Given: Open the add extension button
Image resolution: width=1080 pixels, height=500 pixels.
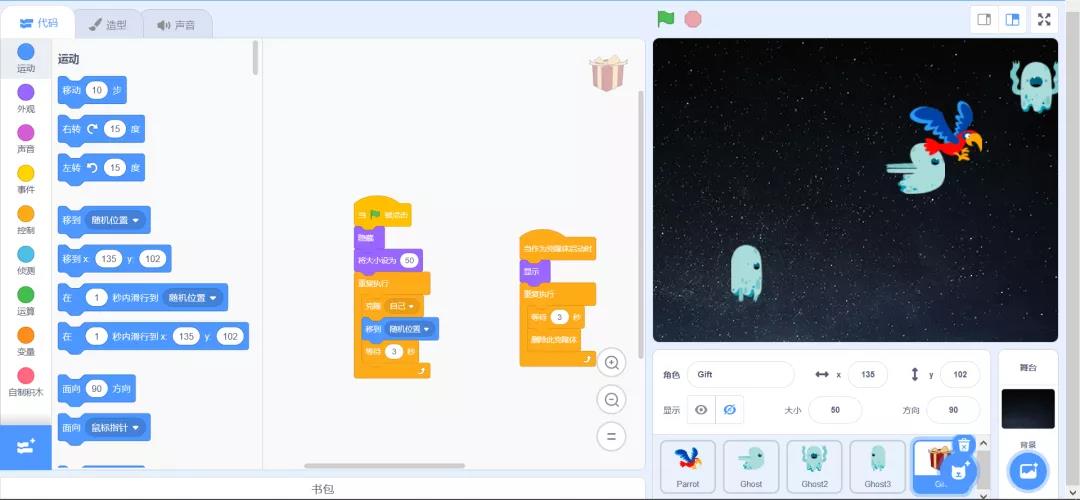Looking at the screenshot, I should point(26,447).
